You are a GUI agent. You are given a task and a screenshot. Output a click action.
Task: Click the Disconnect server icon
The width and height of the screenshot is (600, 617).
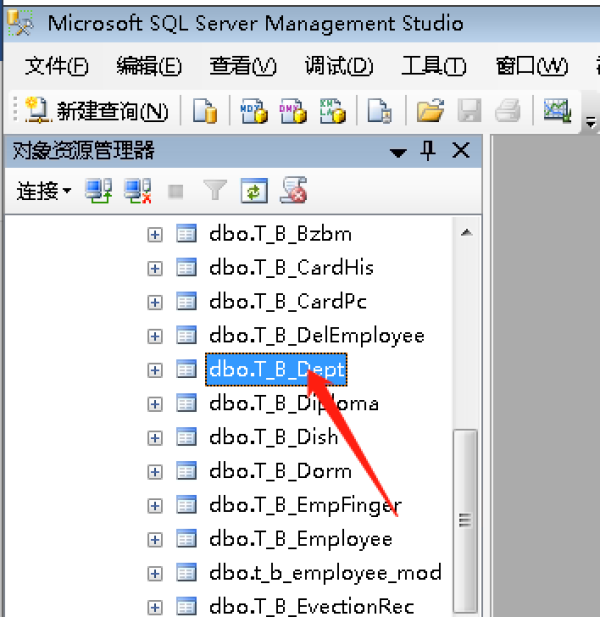pyautogui.click(x=137, y=191)
